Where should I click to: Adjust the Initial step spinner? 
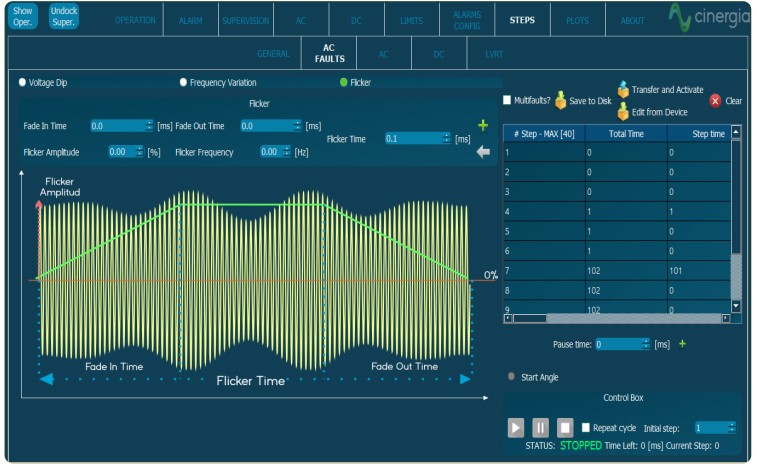(731, 426)
